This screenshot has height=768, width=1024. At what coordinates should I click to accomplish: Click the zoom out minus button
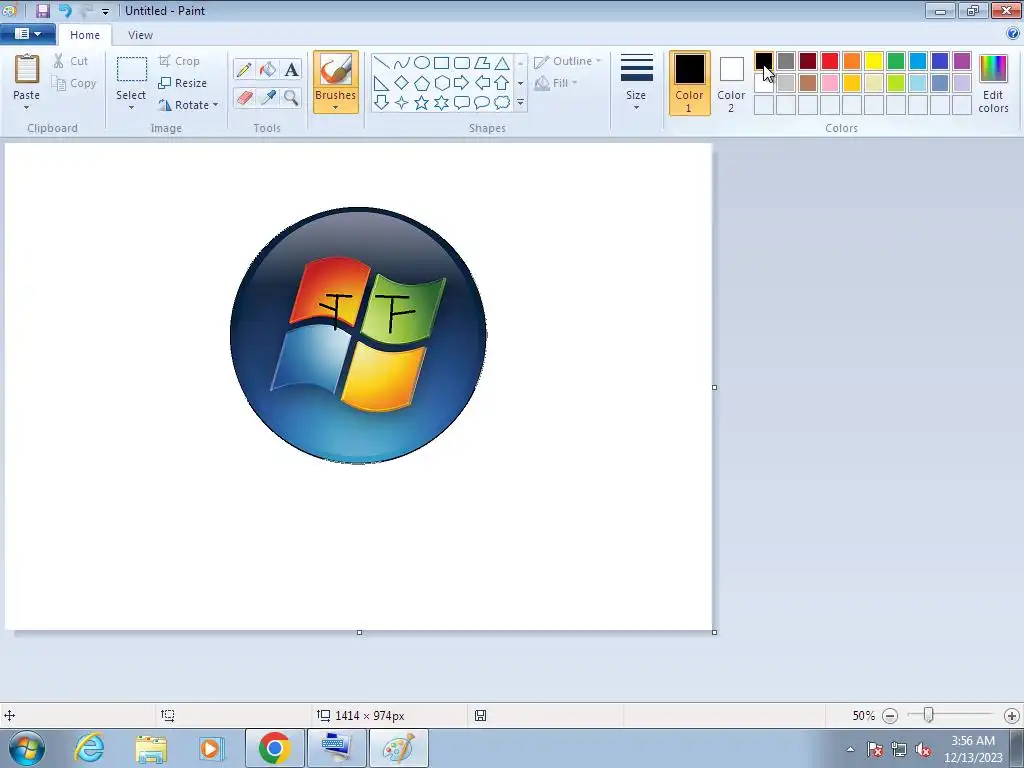click(x=889, y=716)
